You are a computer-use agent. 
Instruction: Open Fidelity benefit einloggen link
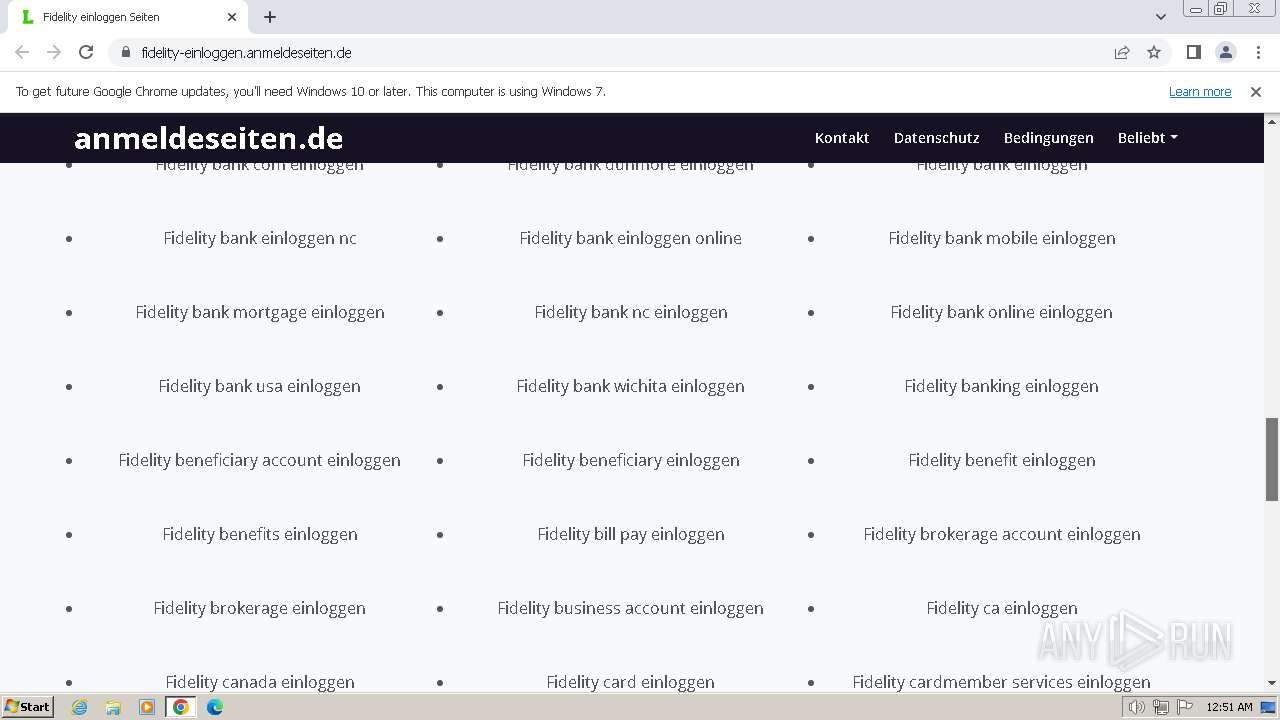1002,460
